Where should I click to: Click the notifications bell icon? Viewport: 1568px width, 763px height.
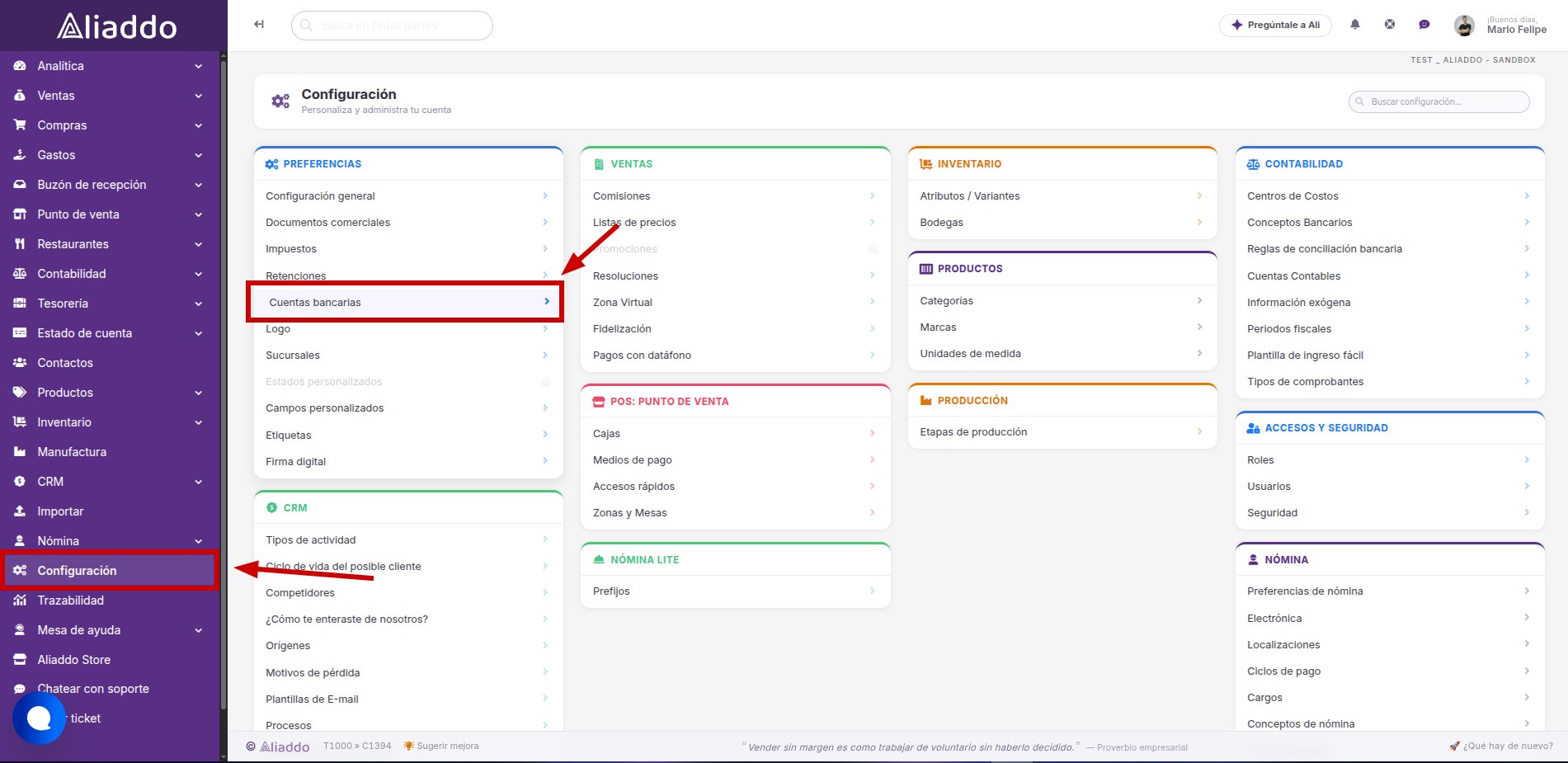(1354, 25)
